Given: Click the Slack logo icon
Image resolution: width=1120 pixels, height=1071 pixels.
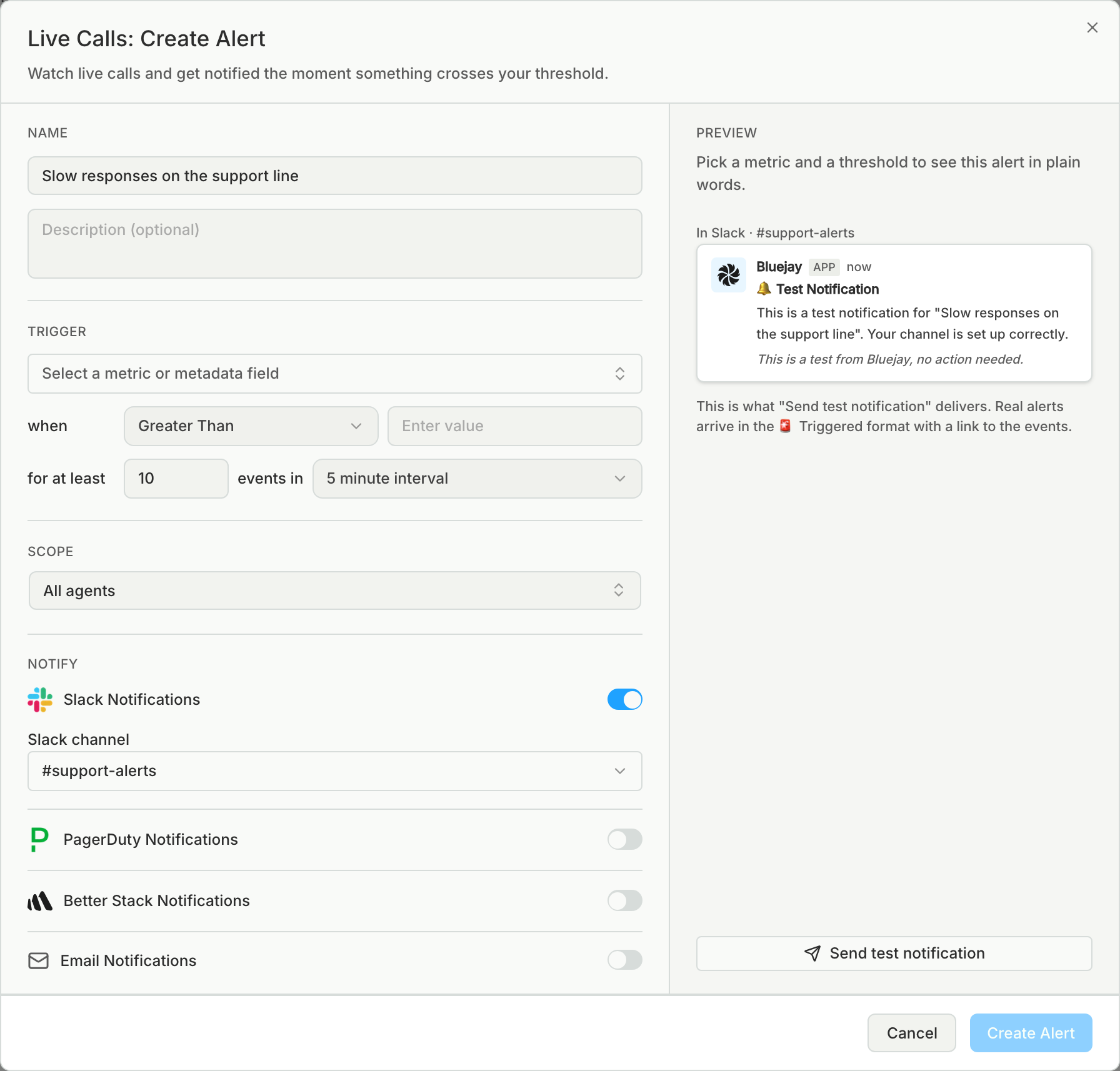Looking at the screenshot, I should click(x=40, y=700).
